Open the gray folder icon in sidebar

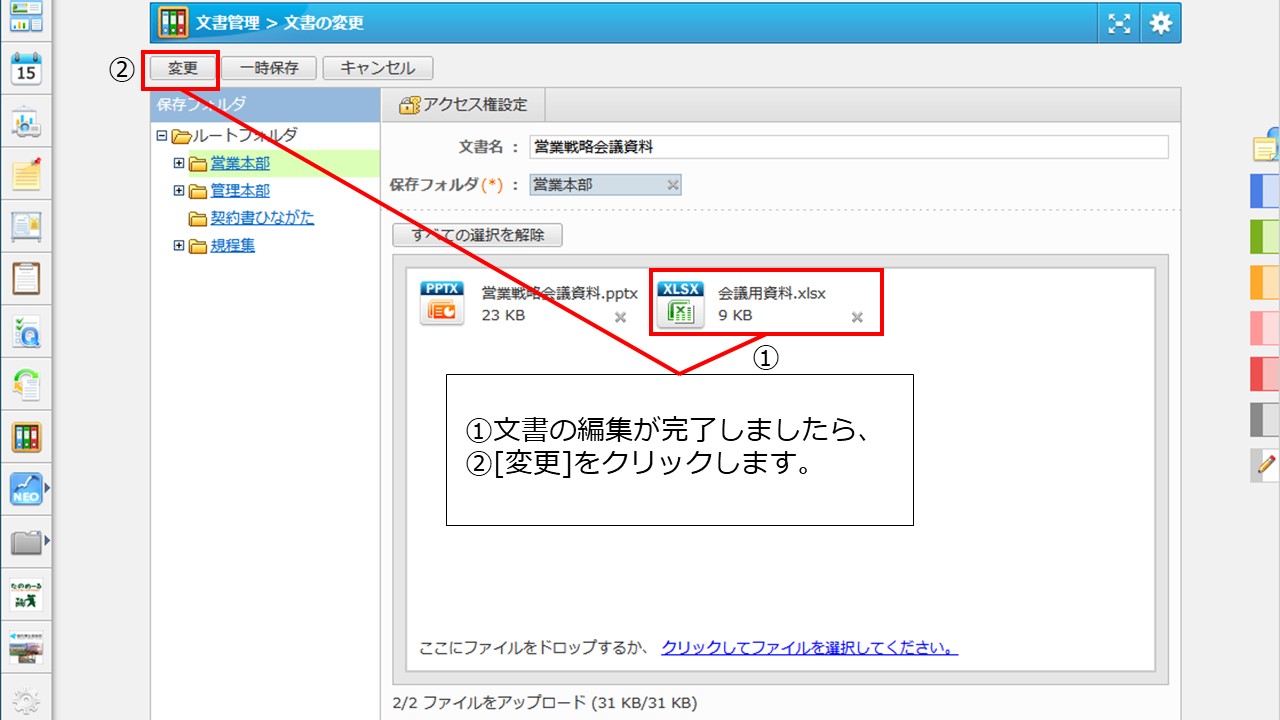tap(26, 542)
